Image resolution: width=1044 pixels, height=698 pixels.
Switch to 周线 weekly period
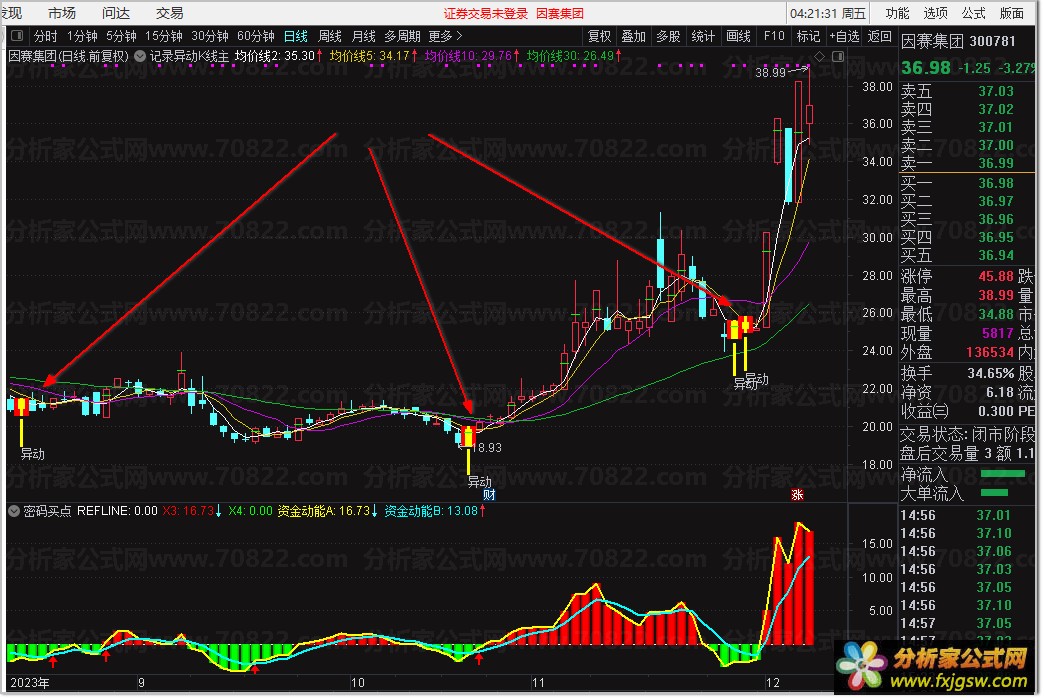330,36
